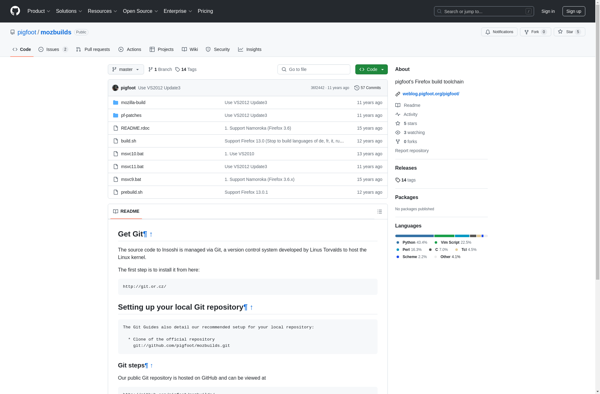Click the pf-patches folder icon
This screenshot has height=394, width=600.
[x=116, y=115]
